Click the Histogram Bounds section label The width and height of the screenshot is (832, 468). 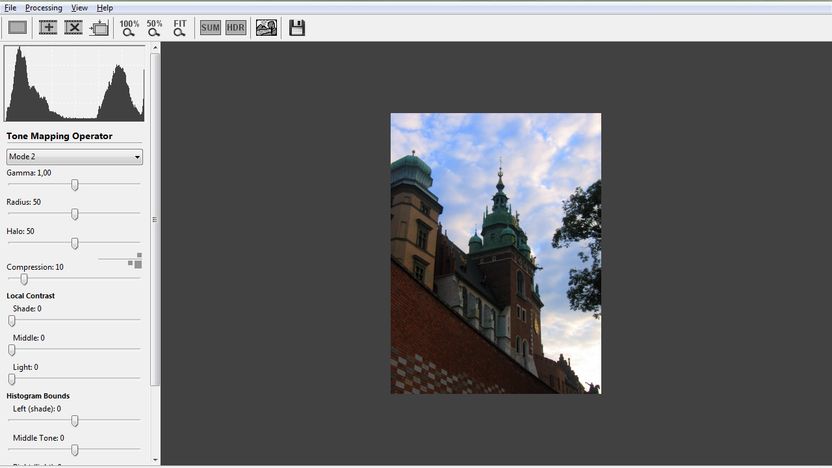click(38, 396)
